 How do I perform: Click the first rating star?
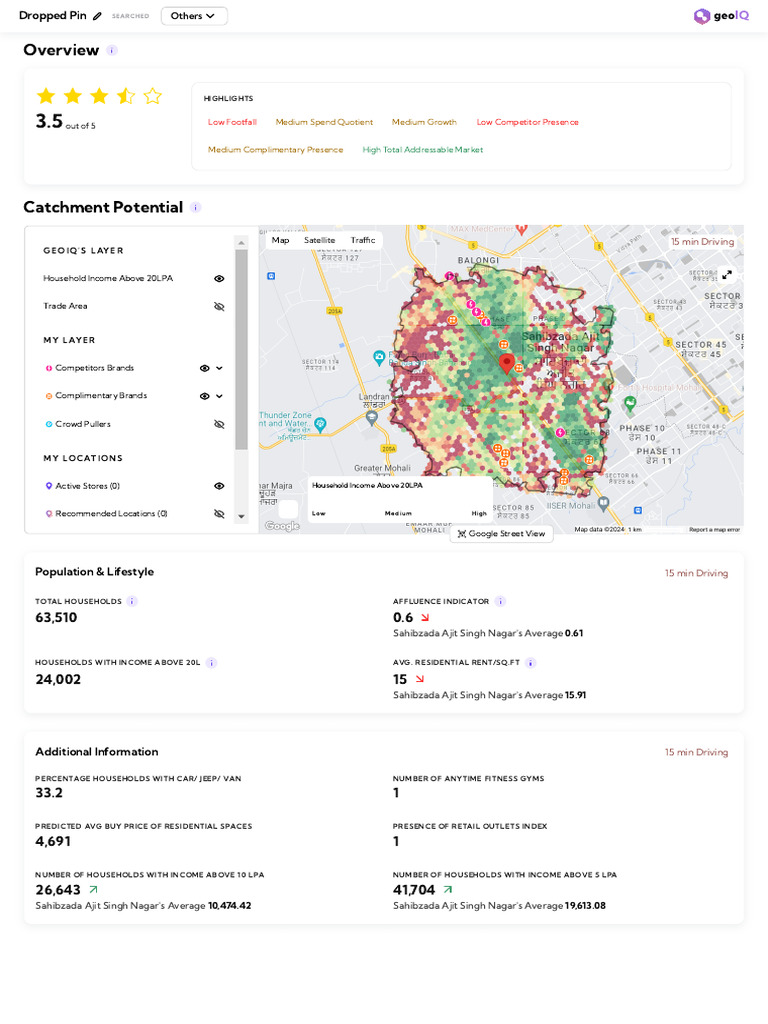(46, 96)
